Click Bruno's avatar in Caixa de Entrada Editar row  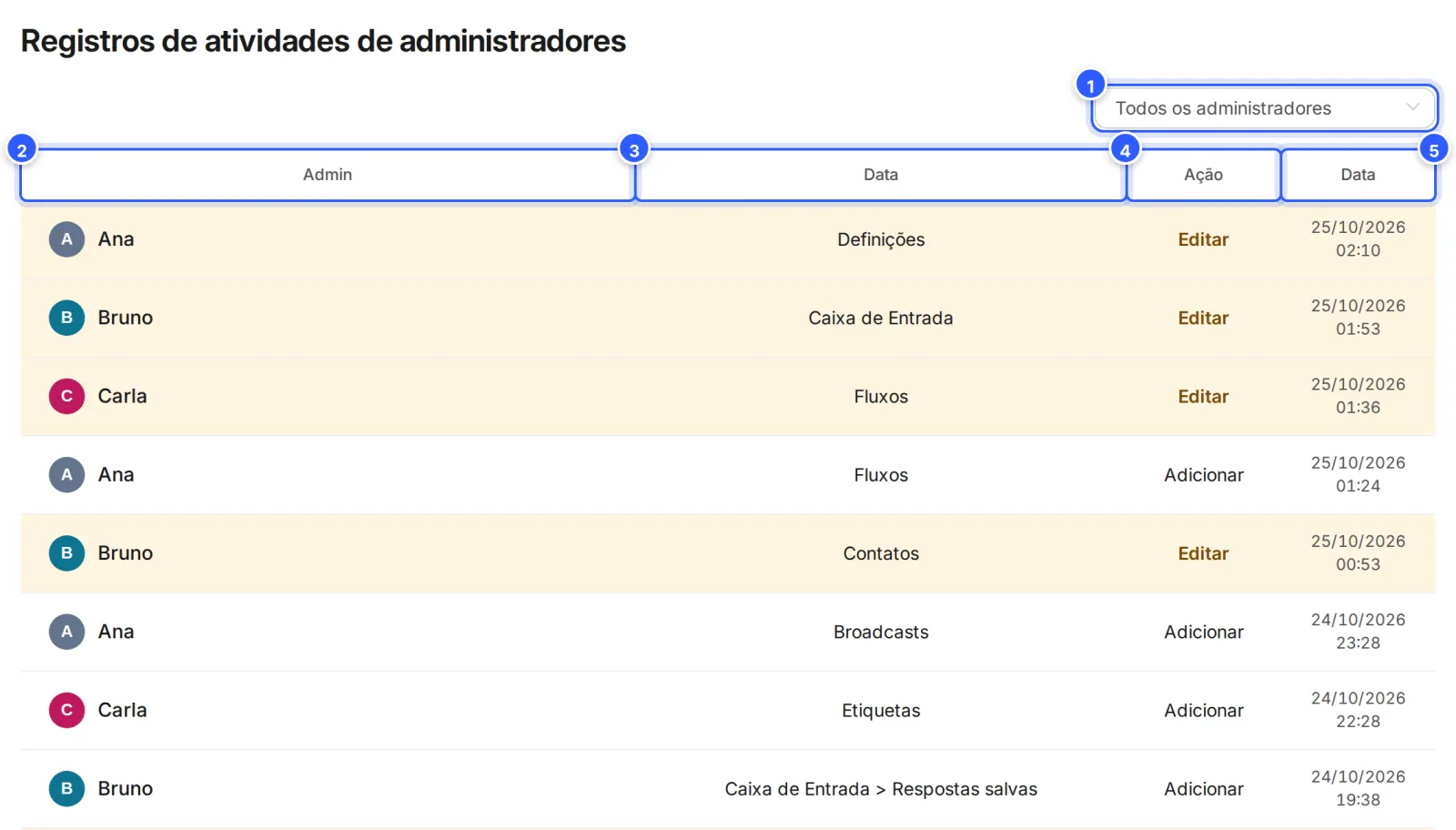66,318
